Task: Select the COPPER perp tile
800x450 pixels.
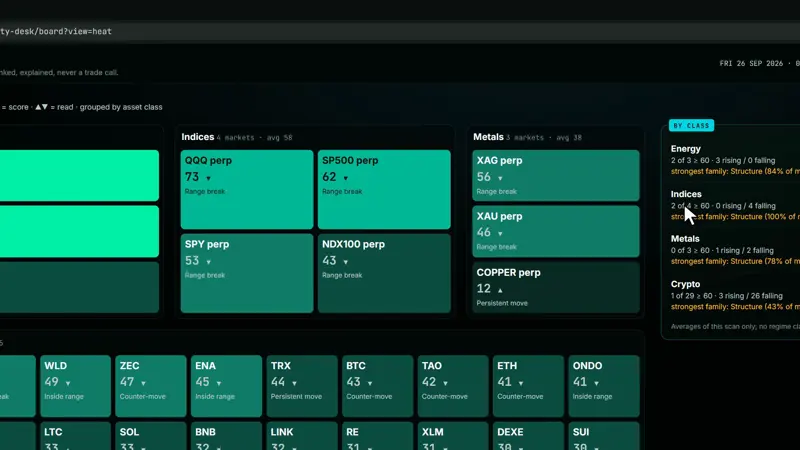Action: 556,287
